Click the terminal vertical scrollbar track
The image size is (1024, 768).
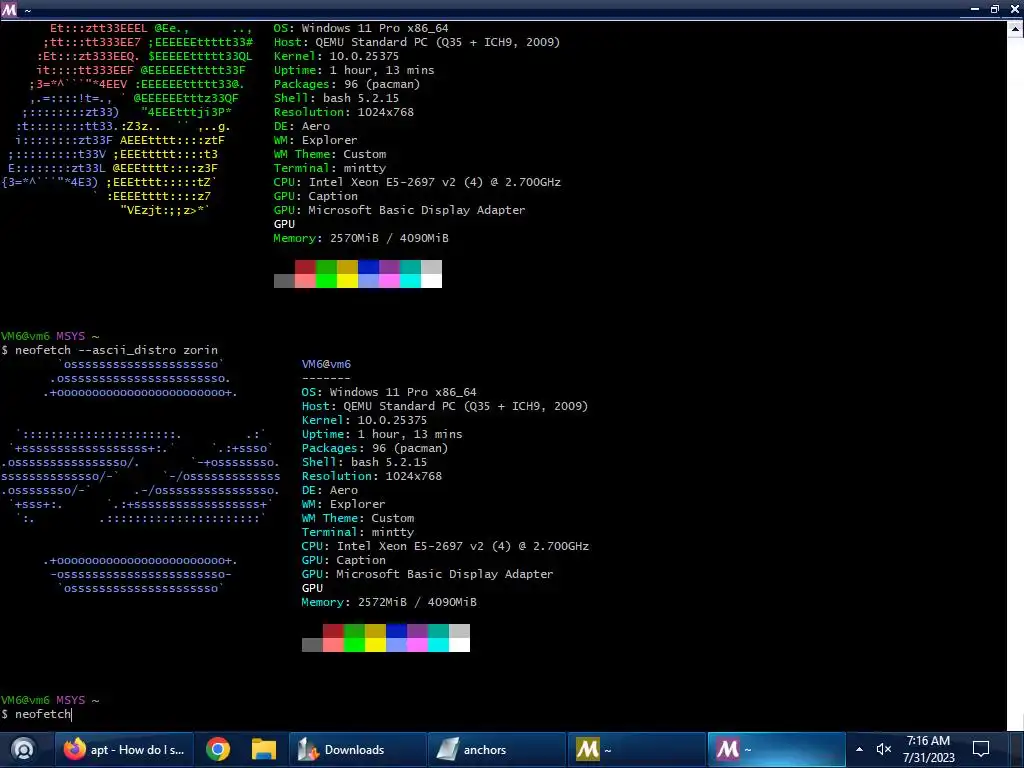[x=1016, y=384]
